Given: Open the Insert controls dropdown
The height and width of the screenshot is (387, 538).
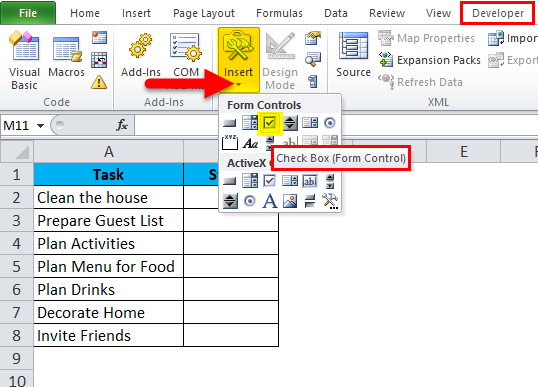Looking at the screenshot, I should 238,61.
